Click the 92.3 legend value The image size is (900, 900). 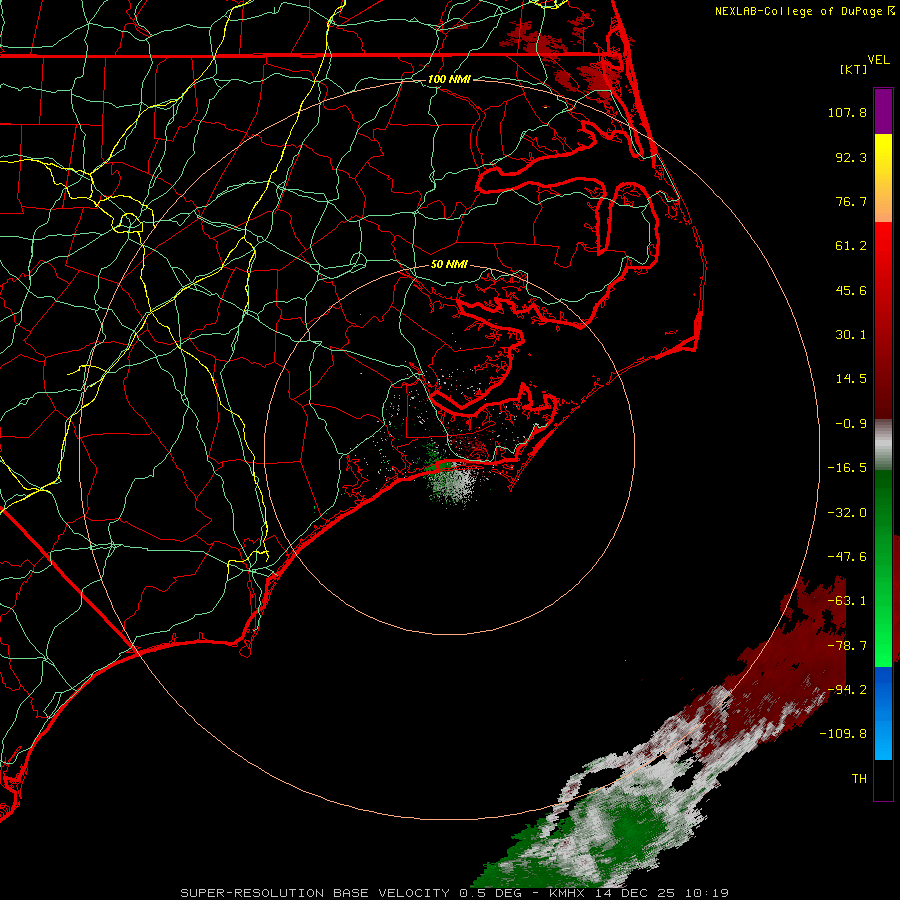coord(851,157)
